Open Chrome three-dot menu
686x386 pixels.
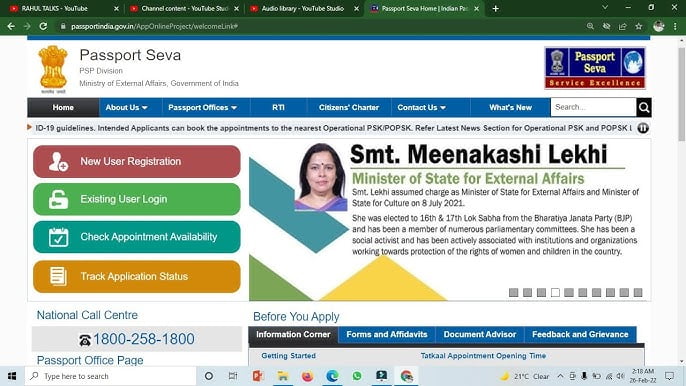pyautogui.click(x=675, y=26)
